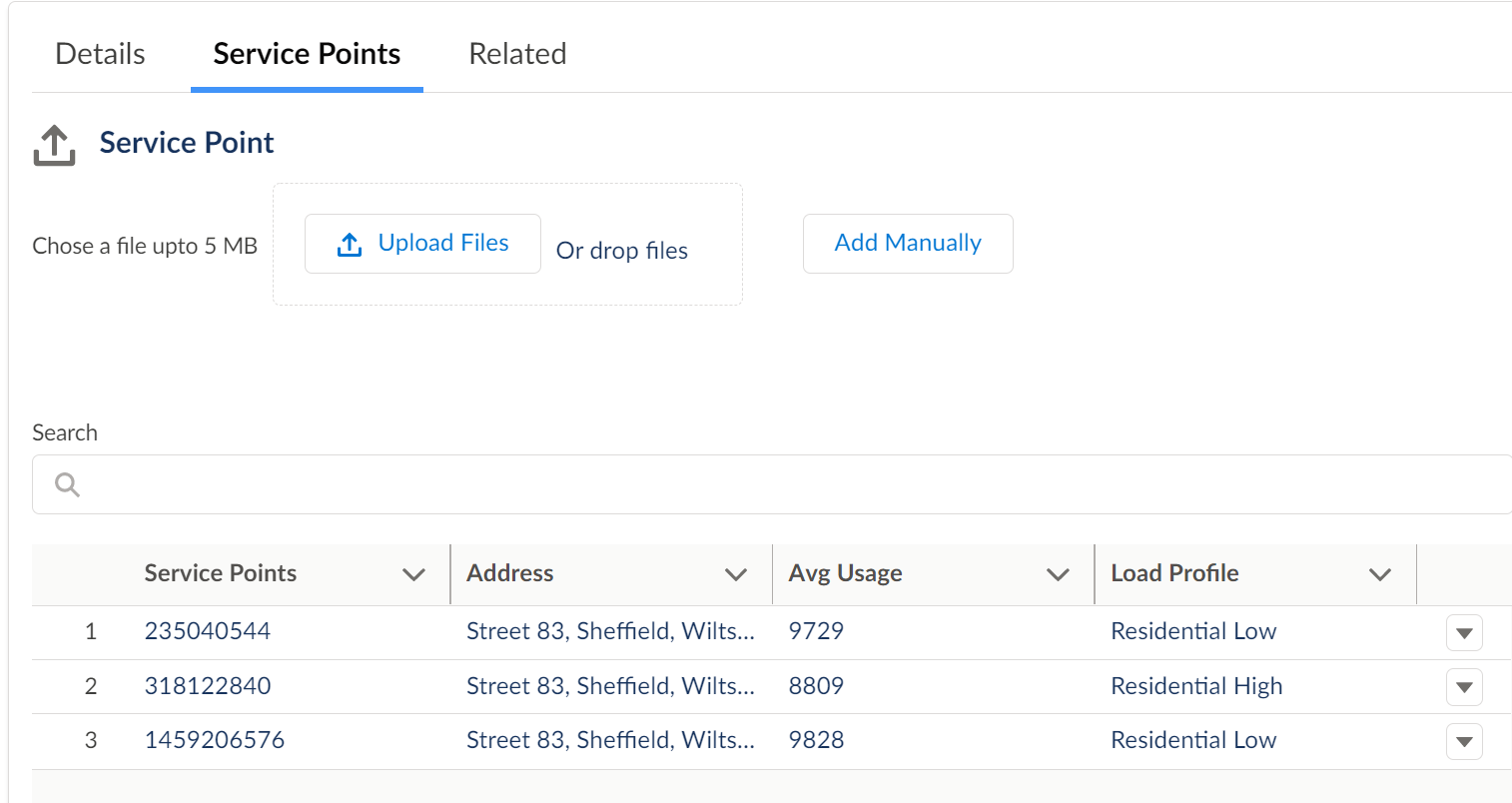Expand the Address column chevron
1512x803 pixels.
[736, 574]
